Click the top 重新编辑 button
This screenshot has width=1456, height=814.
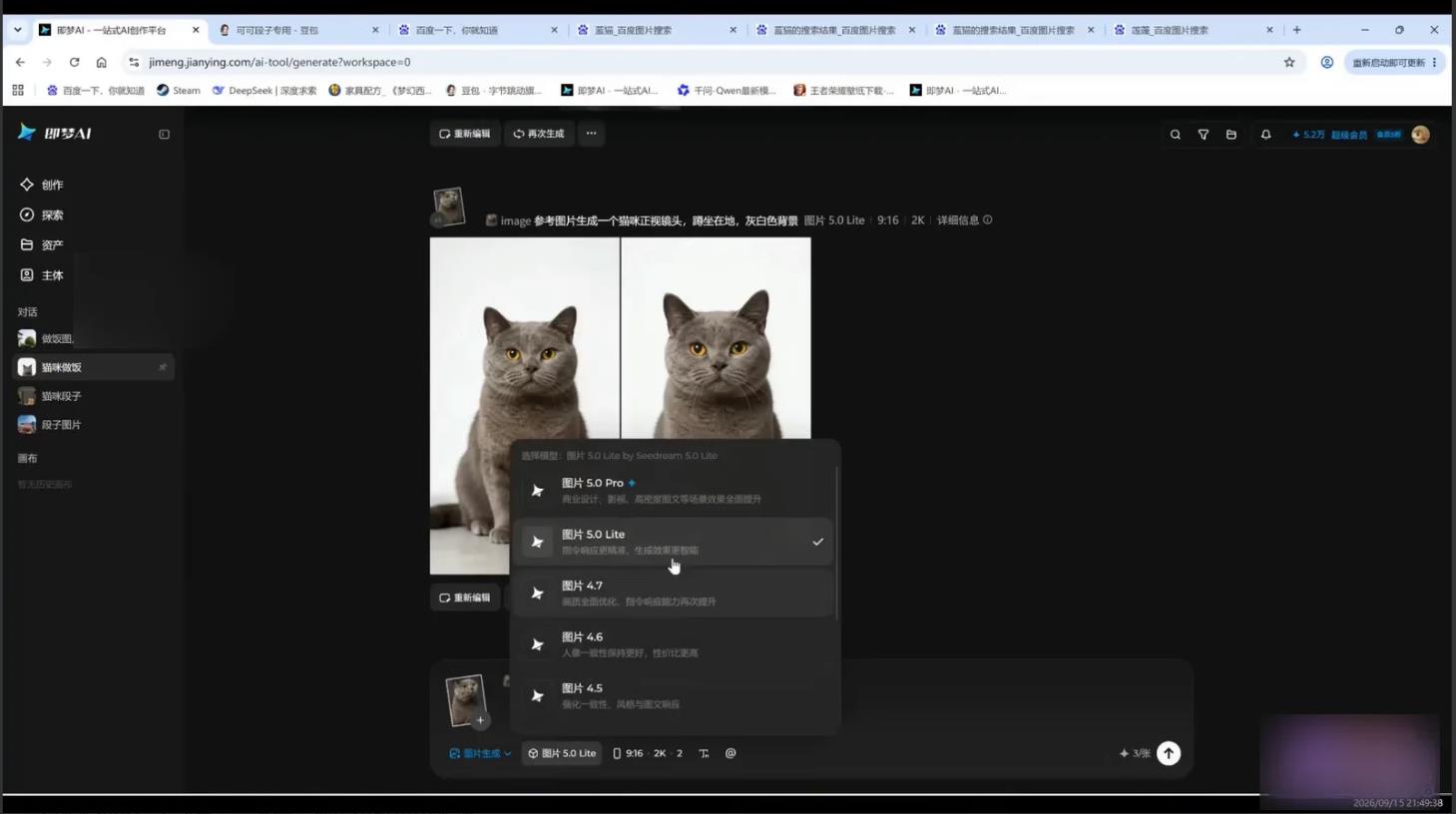(465, 134)
